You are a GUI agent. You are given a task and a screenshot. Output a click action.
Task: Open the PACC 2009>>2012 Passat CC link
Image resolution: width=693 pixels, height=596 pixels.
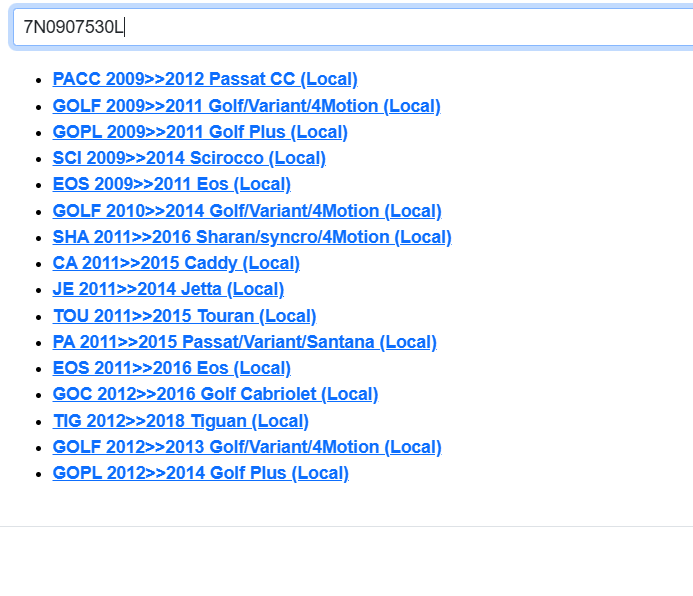coord(205,79)
